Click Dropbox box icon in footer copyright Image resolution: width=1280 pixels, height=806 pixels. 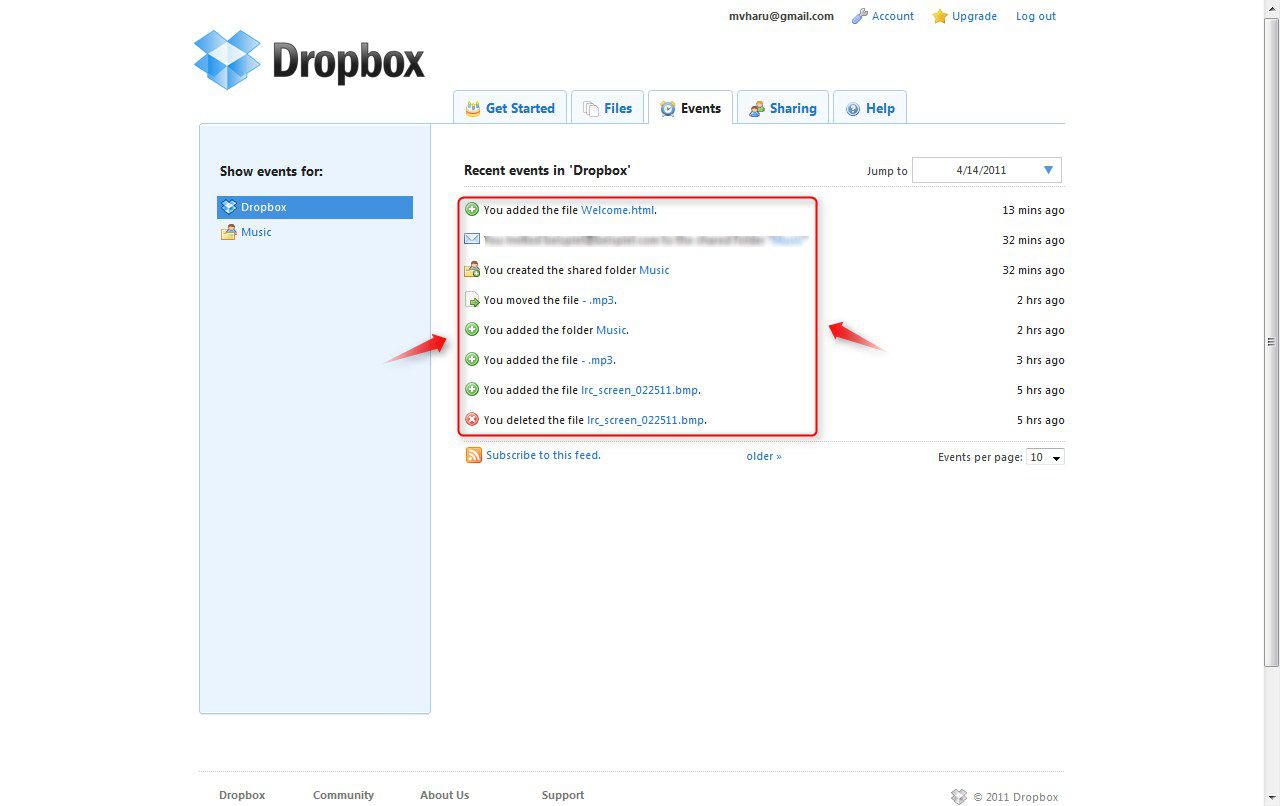[x=959, y=796]
